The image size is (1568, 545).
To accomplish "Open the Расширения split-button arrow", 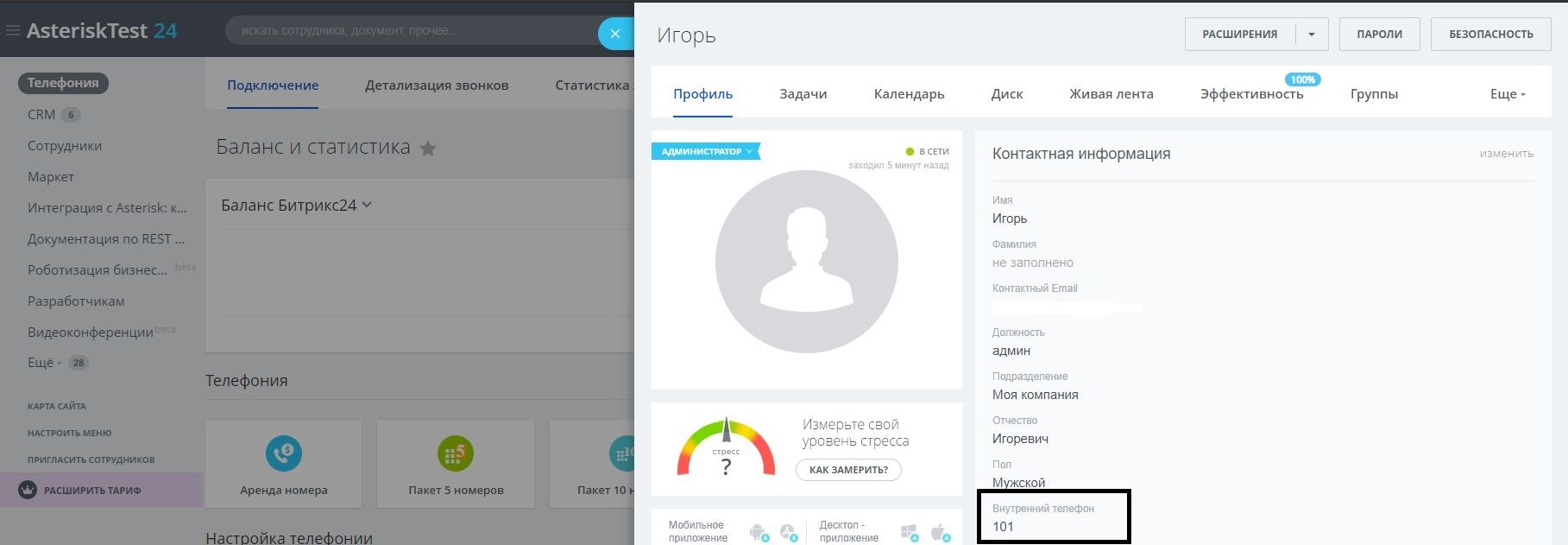I will coord(1312,35).
